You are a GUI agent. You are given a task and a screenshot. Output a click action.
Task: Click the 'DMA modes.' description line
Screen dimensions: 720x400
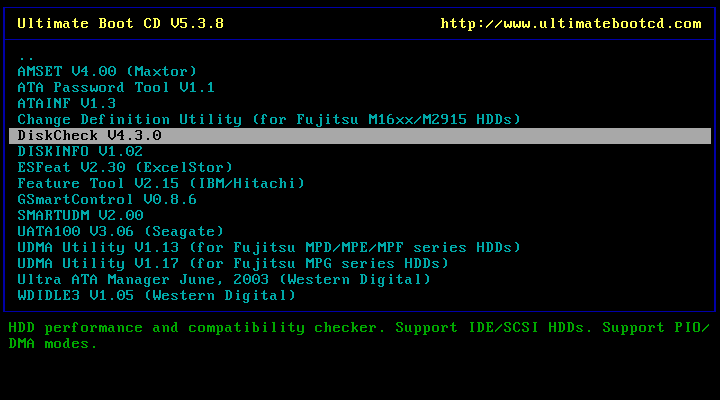click(53, 344)
